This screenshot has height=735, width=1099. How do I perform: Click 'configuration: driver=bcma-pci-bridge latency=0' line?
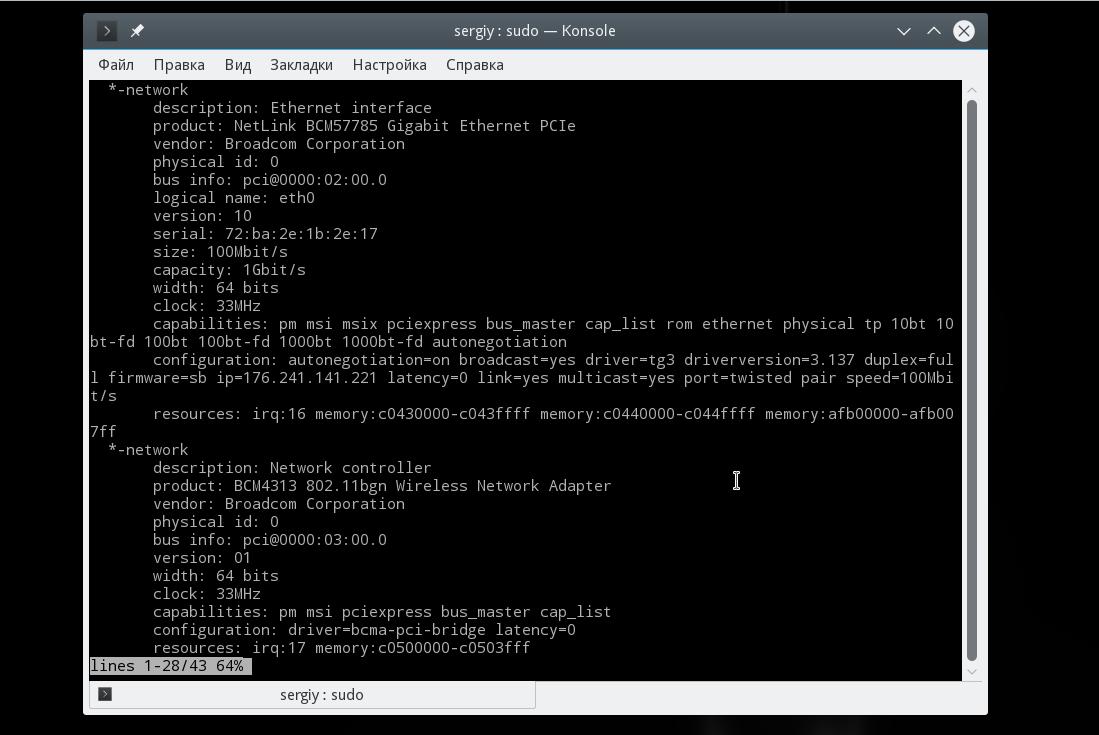364,630
